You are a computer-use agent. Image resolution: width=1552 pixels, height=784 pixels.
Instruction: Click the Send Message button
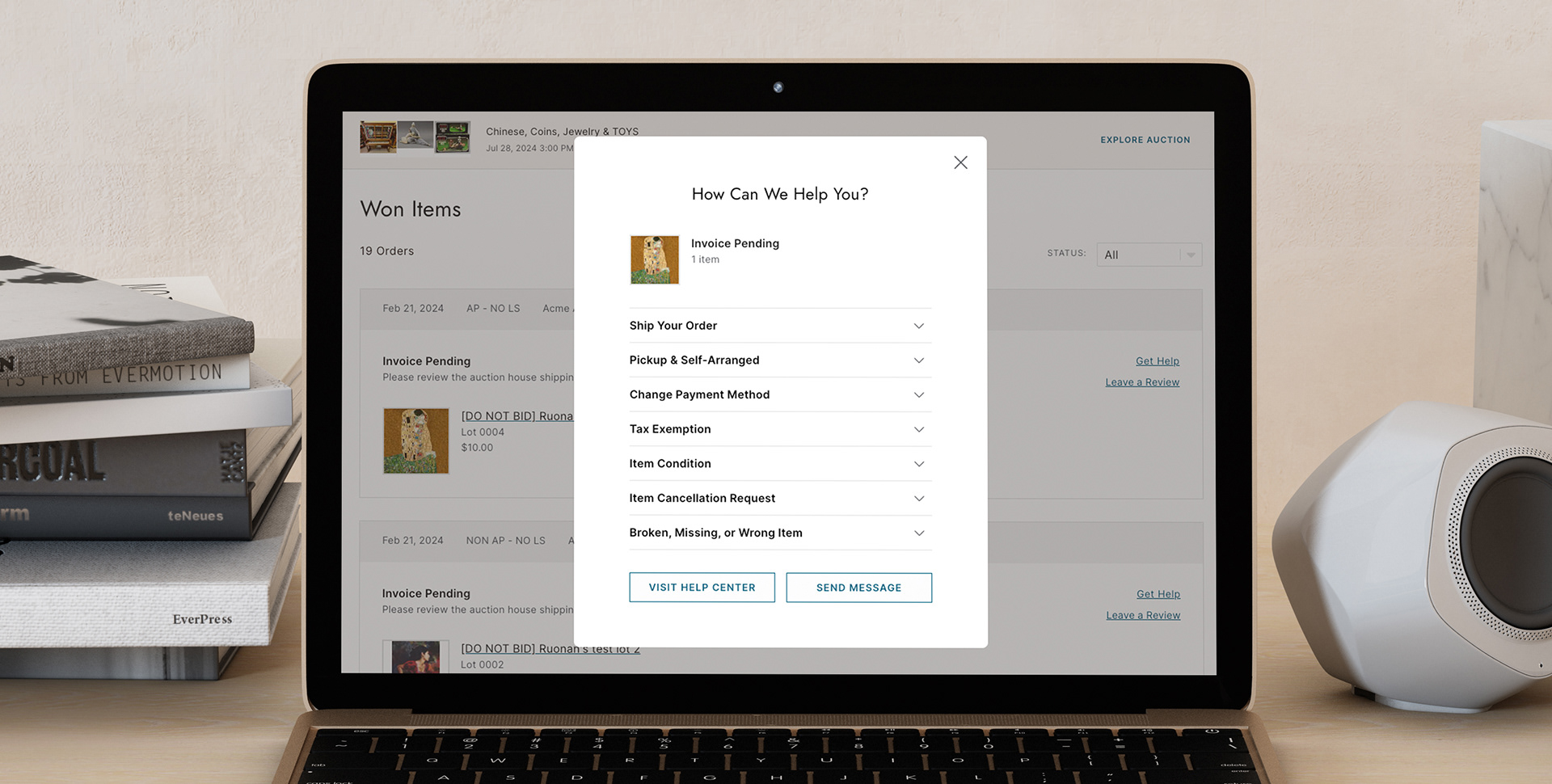[858, 588]
